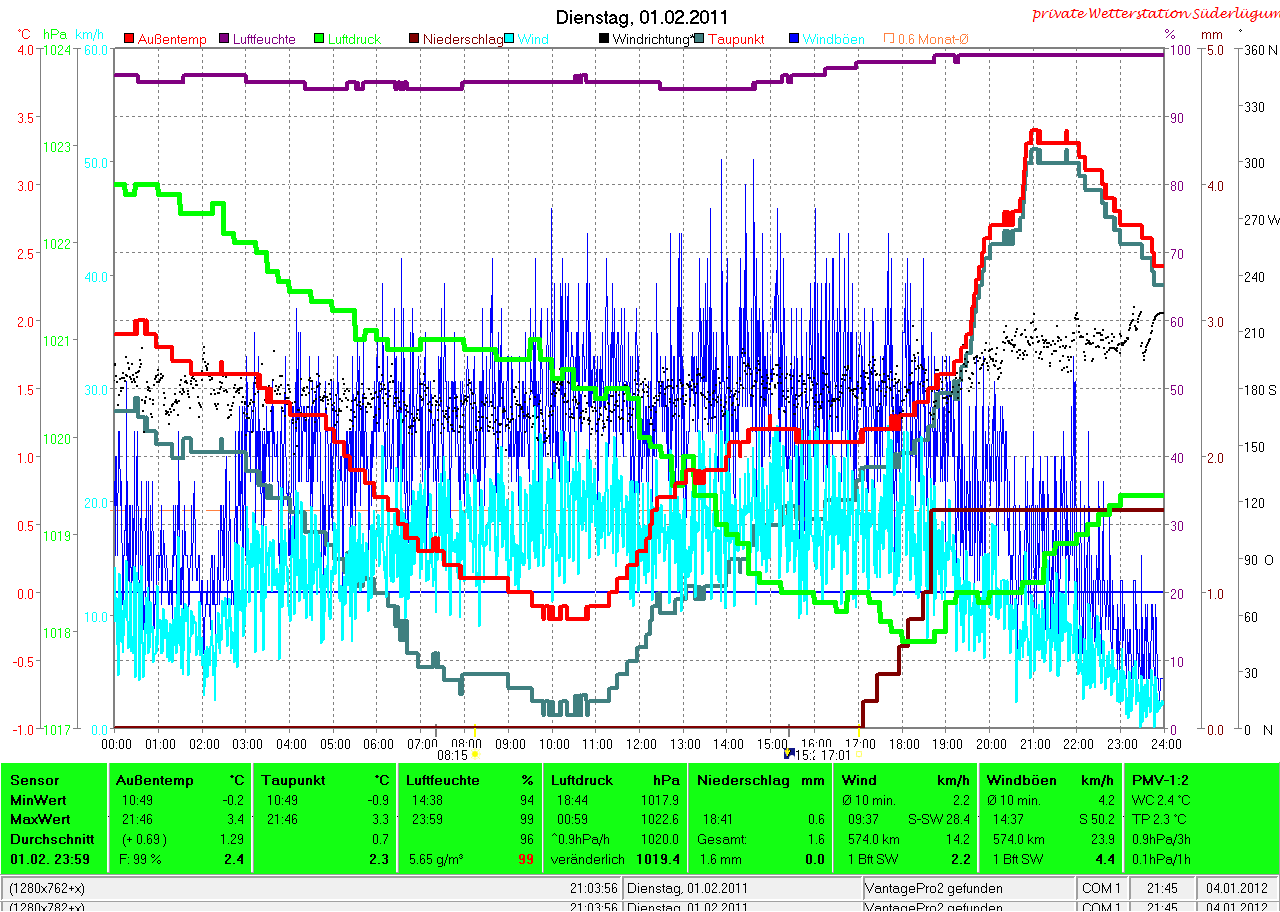Click the blue Windböen legend square
The image size is (1280, 912).
(794, 39)
